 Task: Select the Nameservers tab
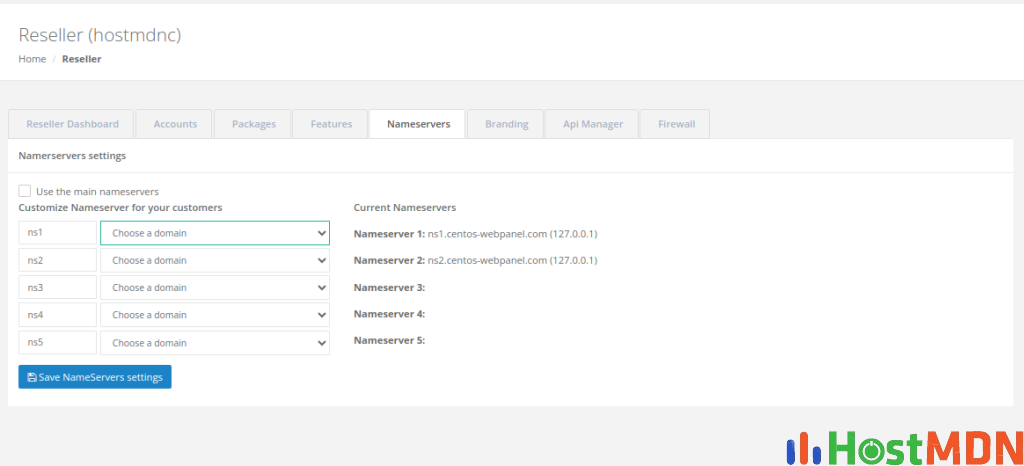pos(417,124)
